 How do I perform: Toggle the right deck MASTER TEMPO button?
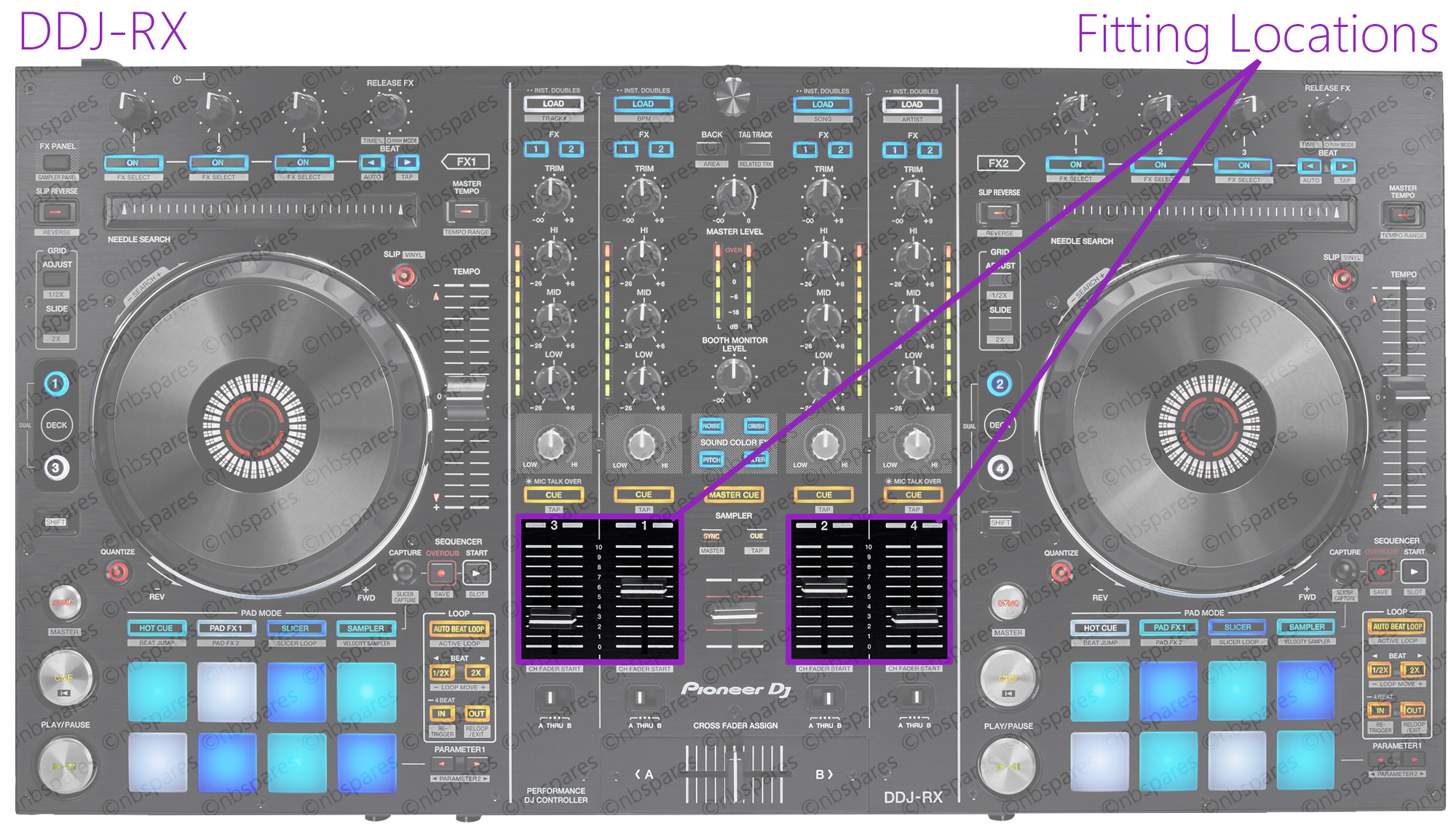coord(1403,215)
